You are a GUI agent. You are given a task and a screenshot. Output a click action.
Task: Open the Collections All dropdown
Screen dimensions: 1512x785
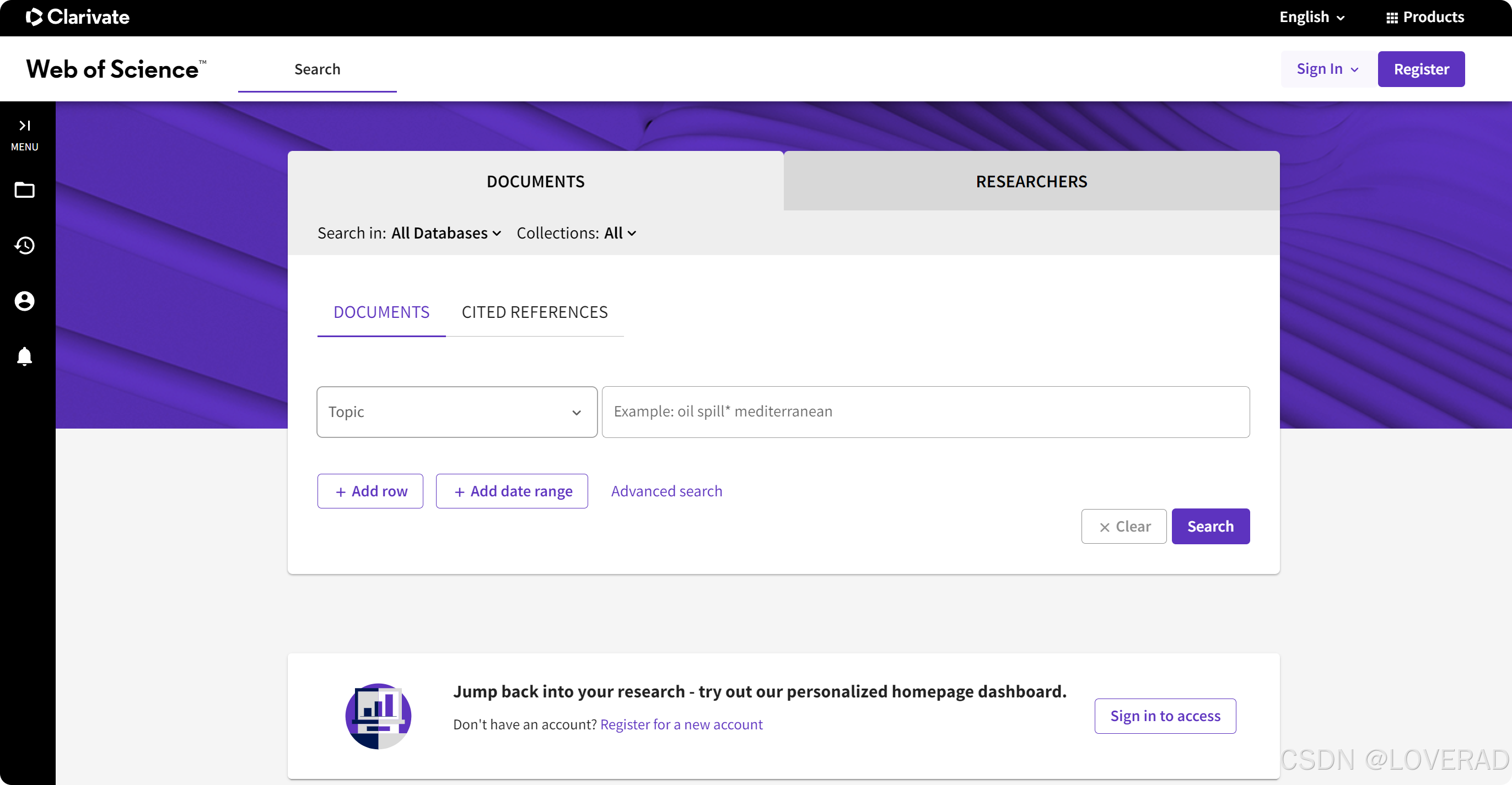click(620, 233)
